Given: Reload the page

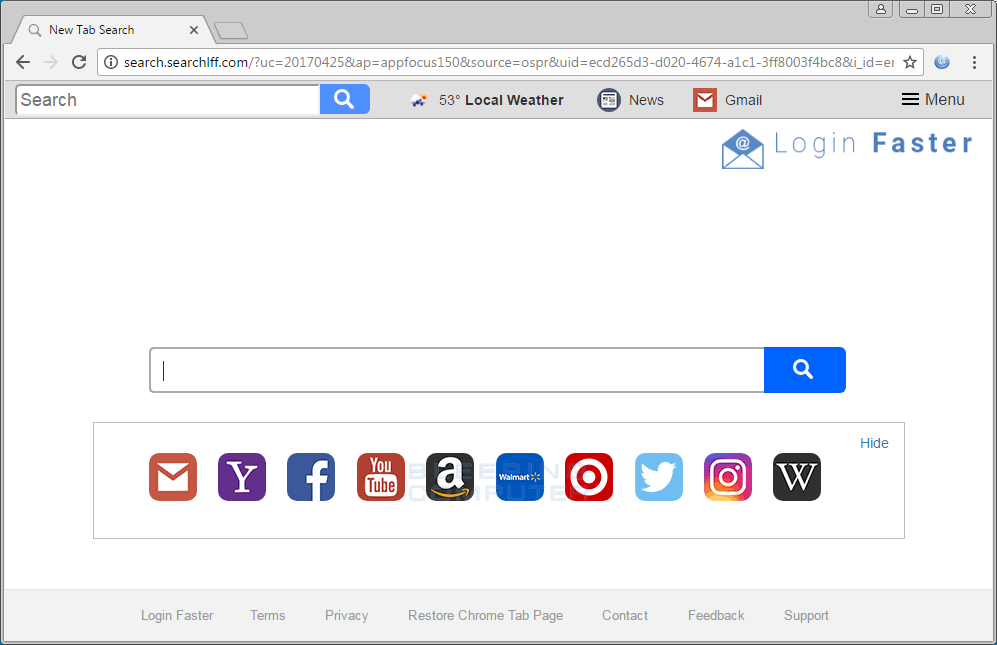Looking at the screenshot, I should [79, 62].
